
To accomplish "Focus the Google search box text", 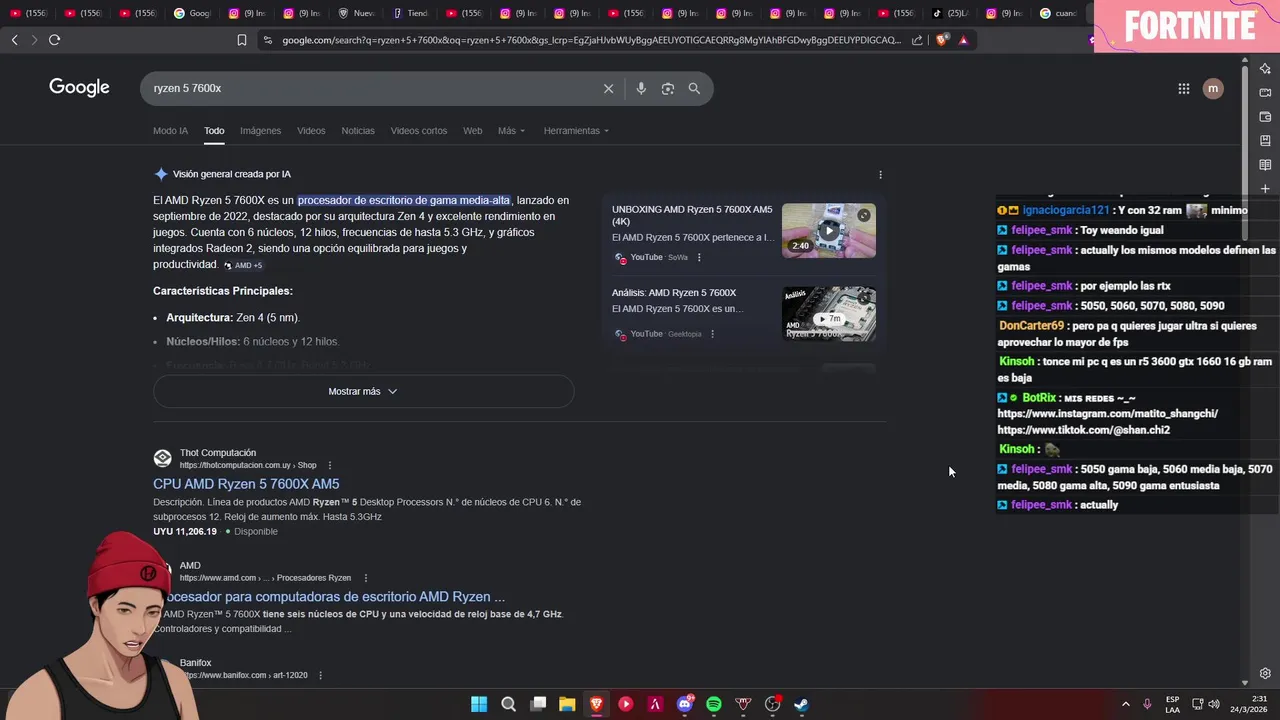I will (372, 88).
